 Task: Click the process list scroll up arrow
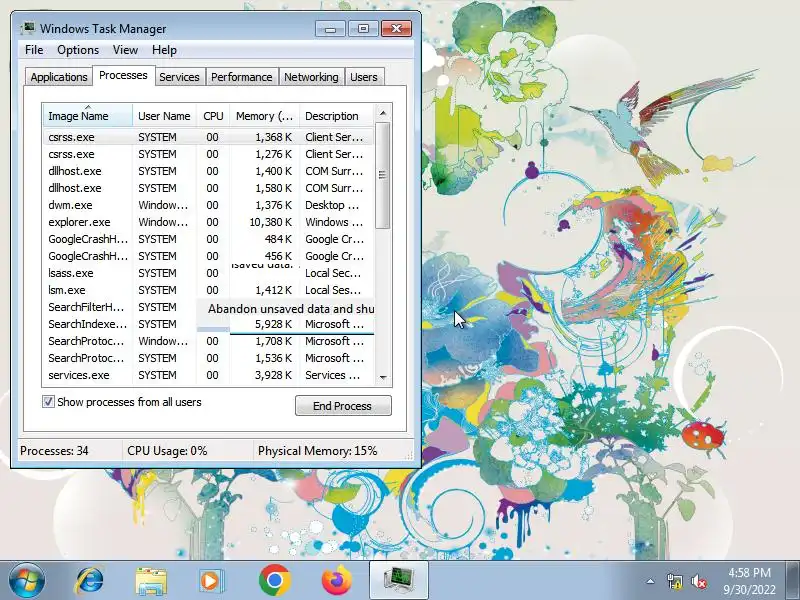pos(383,113)
